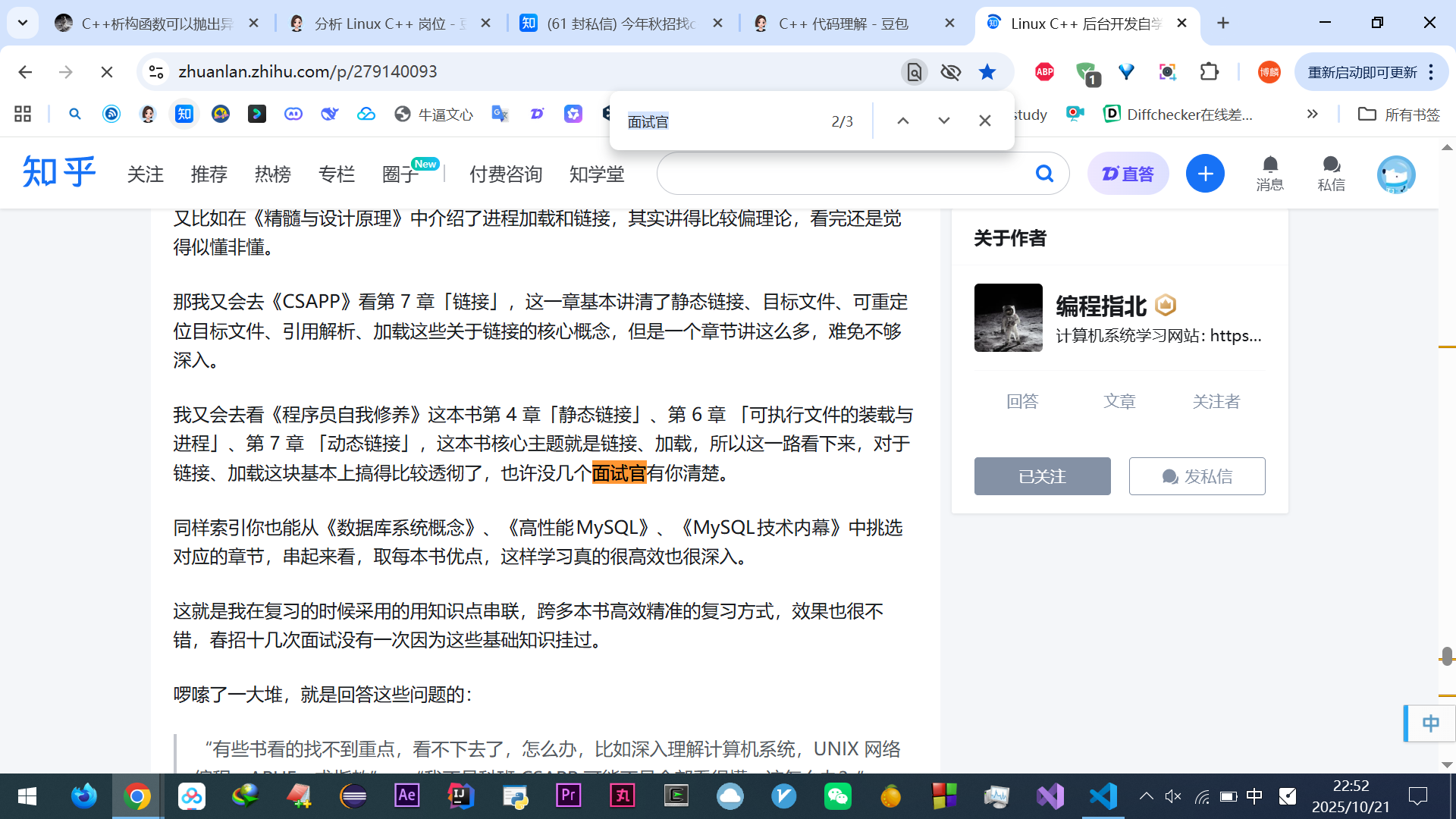Click the author avatar astronaut thumbnail
Image resolution: width=1456 pixels, height=819 pixels.
pos(1008,318)
